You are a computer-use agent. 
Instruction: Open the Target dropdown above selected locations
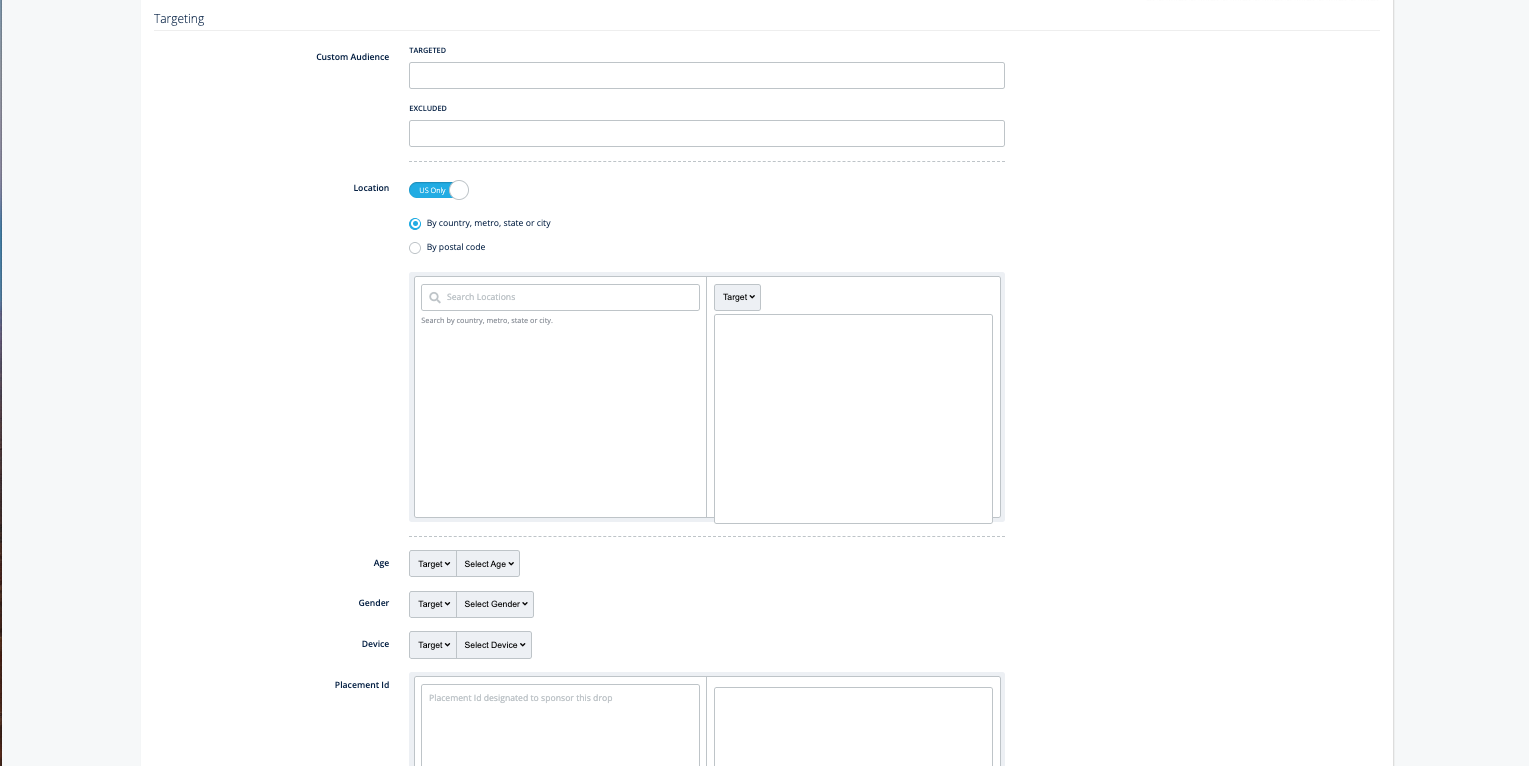tap(737, 297)
